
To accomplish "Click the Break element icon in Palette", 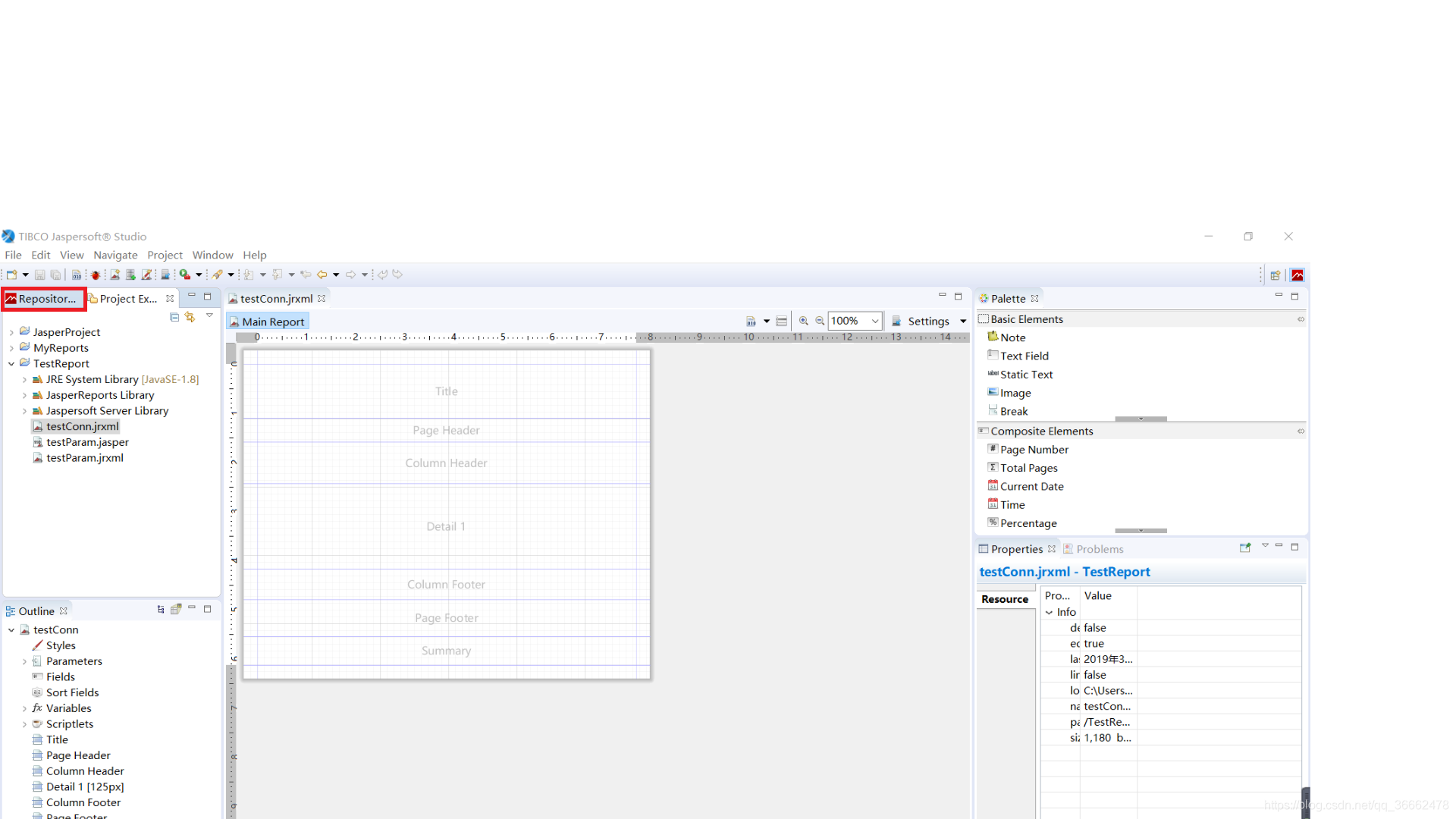I will click(993, 410).
